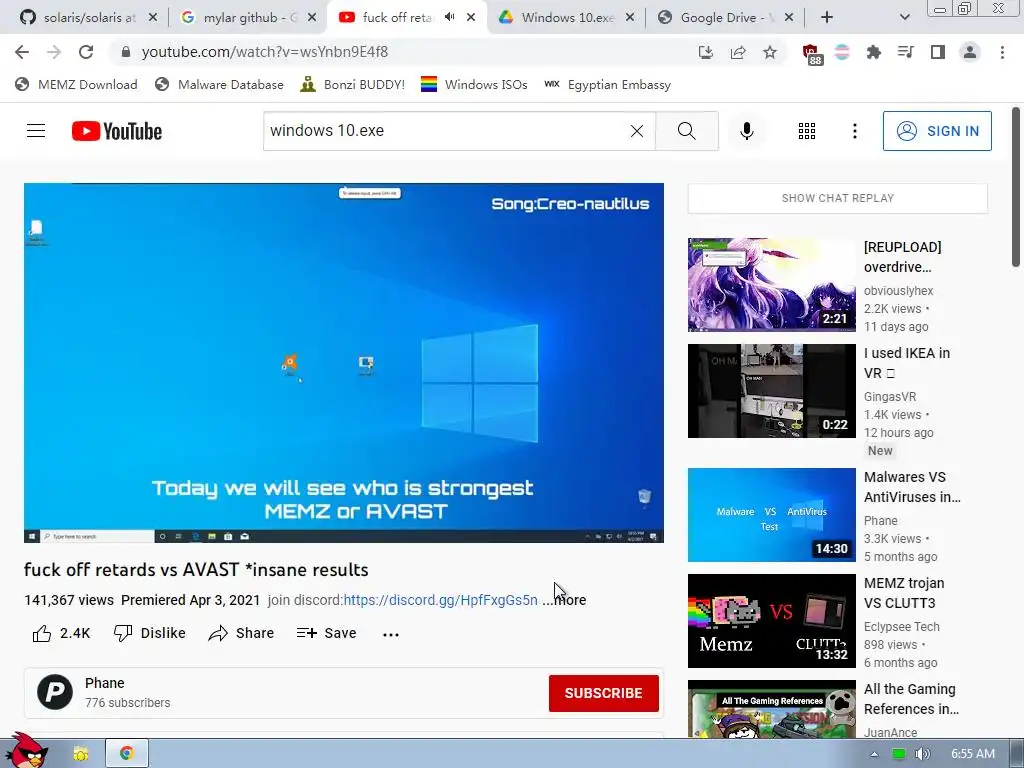Open the Angry Birds start button
The height and width of the screenshot is (768, 1024).
[26, 751]
